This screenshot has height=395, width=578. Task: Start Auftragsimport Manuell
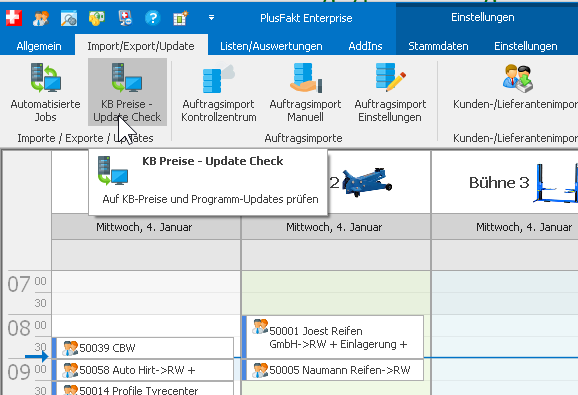(305, 92)
